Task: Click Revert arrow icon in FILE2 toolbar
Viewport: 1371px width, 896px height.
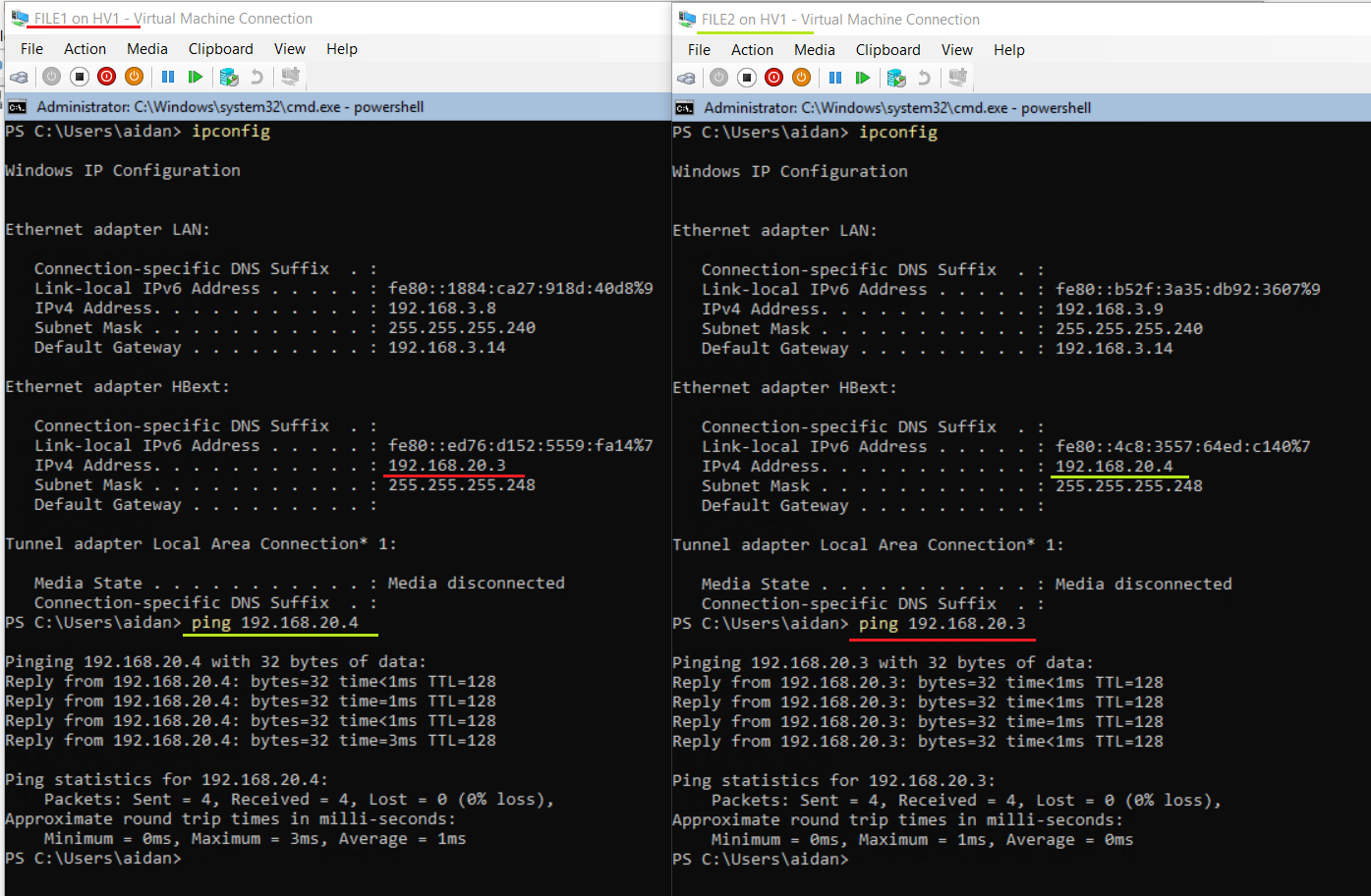Action: (924, 78)
